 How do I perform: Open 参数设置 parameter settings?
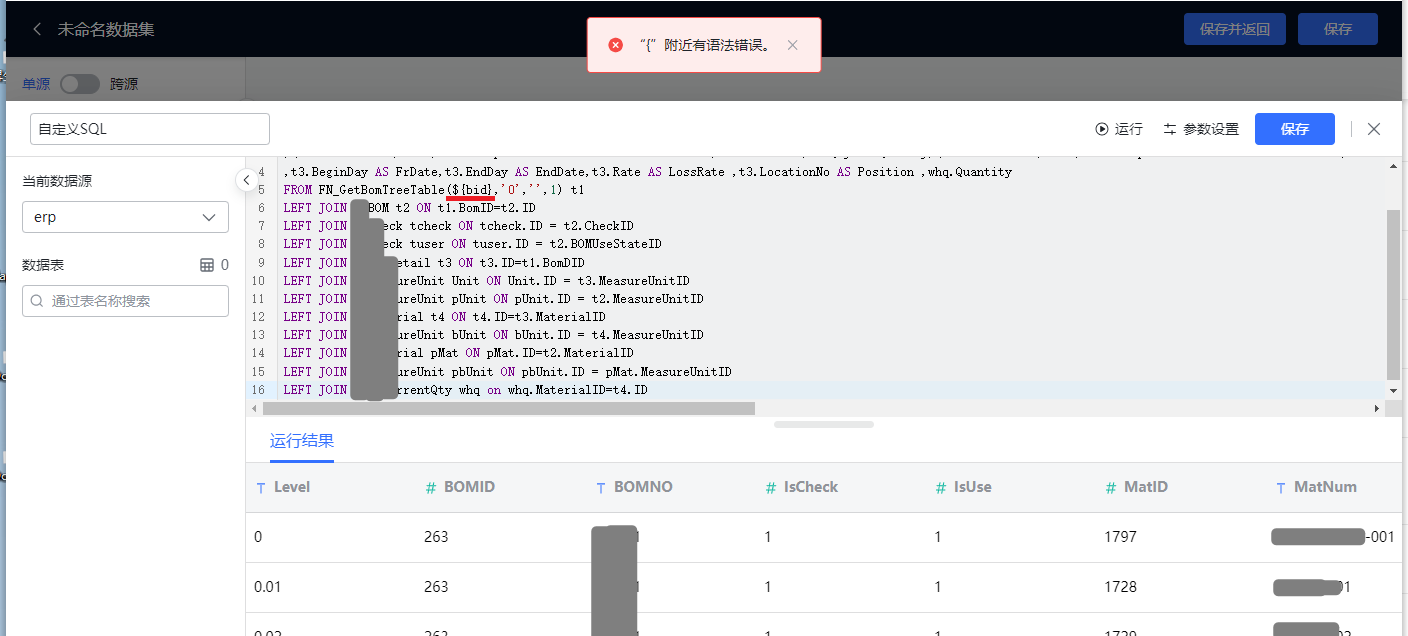1201,129
